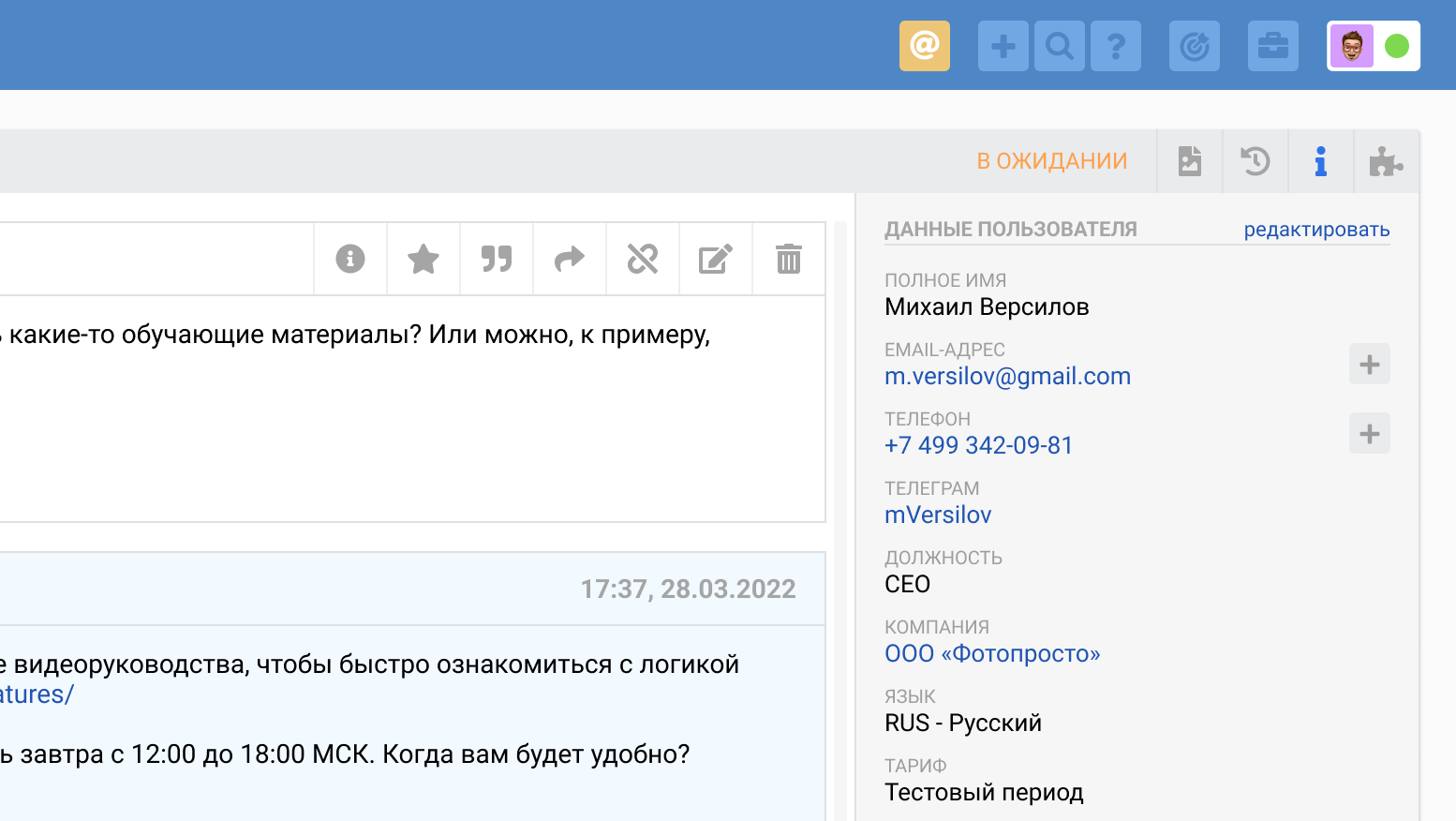1456x821 pixels.
Task: Unlink the message using the broken-link icon
Action: click(642, 259)
